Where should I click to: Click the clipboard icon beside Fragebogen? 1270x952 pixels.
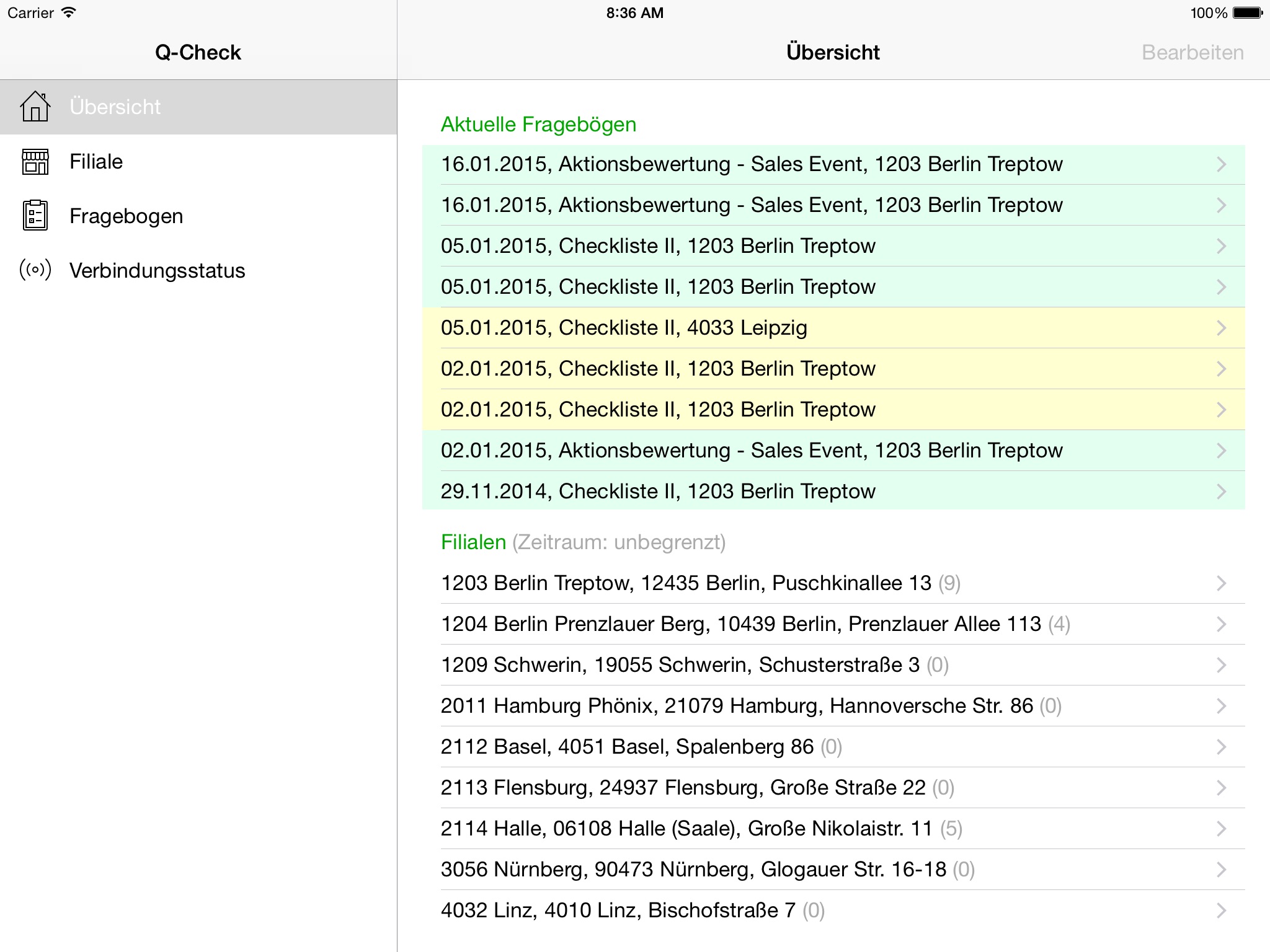(x=35, y=216)
